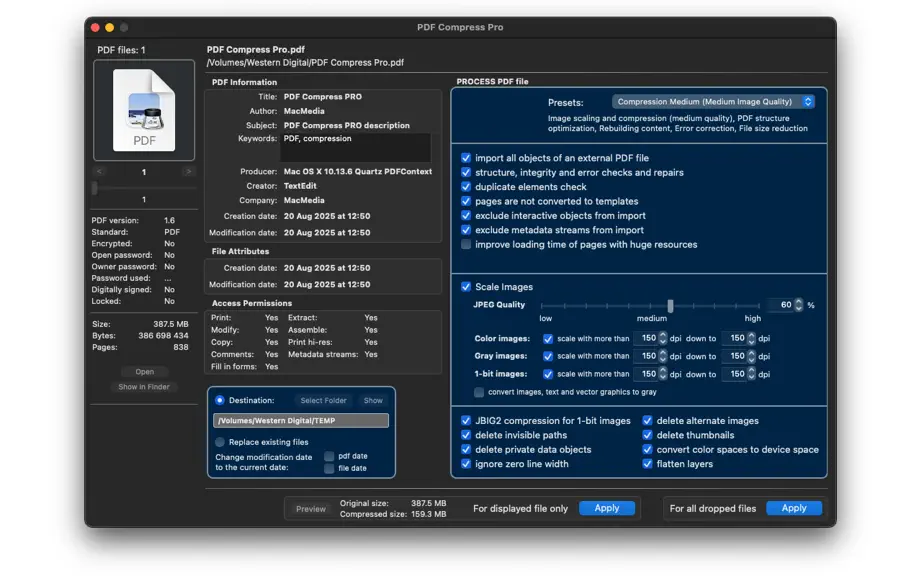Image resolution: width=922 pixels, height=576 pixels.
Task: Click Apply for displayed file only
Action: coord(607,508)
